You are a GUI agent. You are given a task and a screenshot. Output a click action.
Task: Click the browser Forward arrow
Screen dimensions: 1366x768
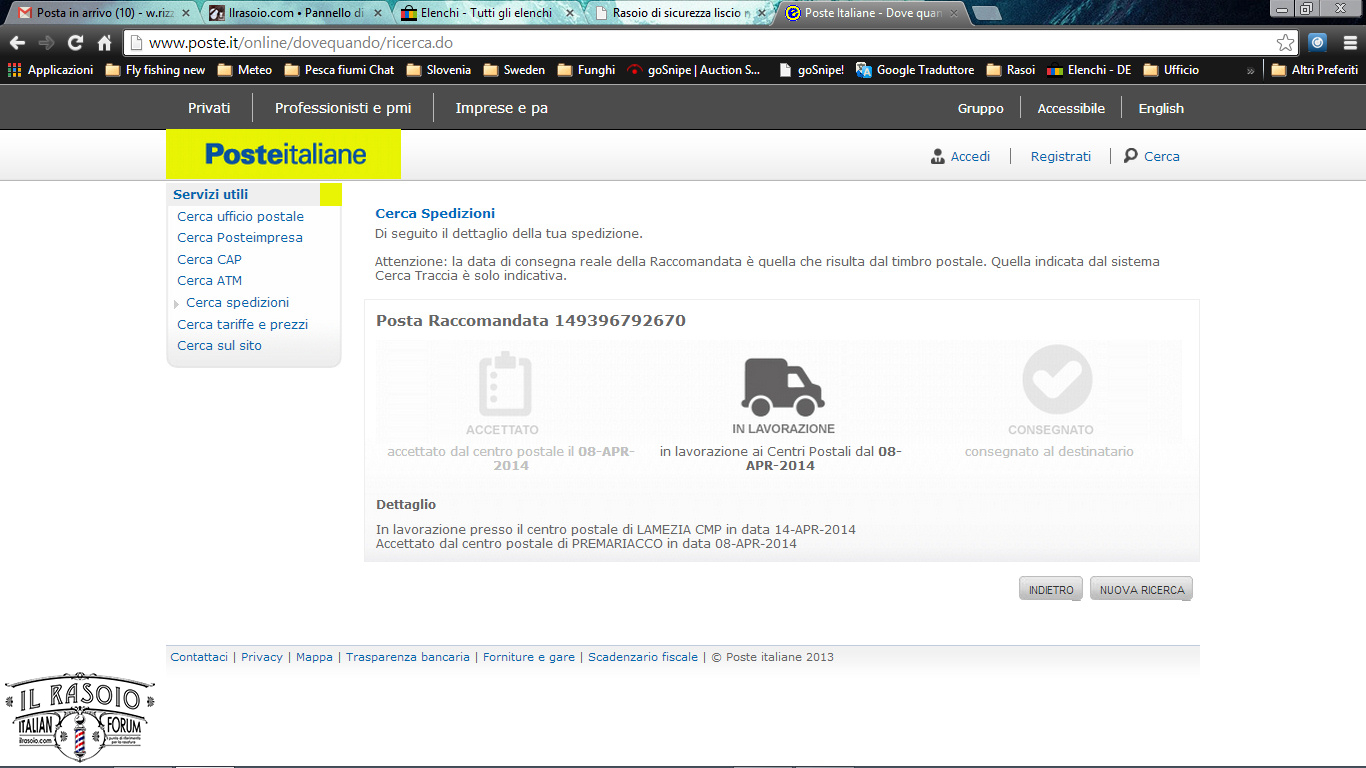(46, 43)
